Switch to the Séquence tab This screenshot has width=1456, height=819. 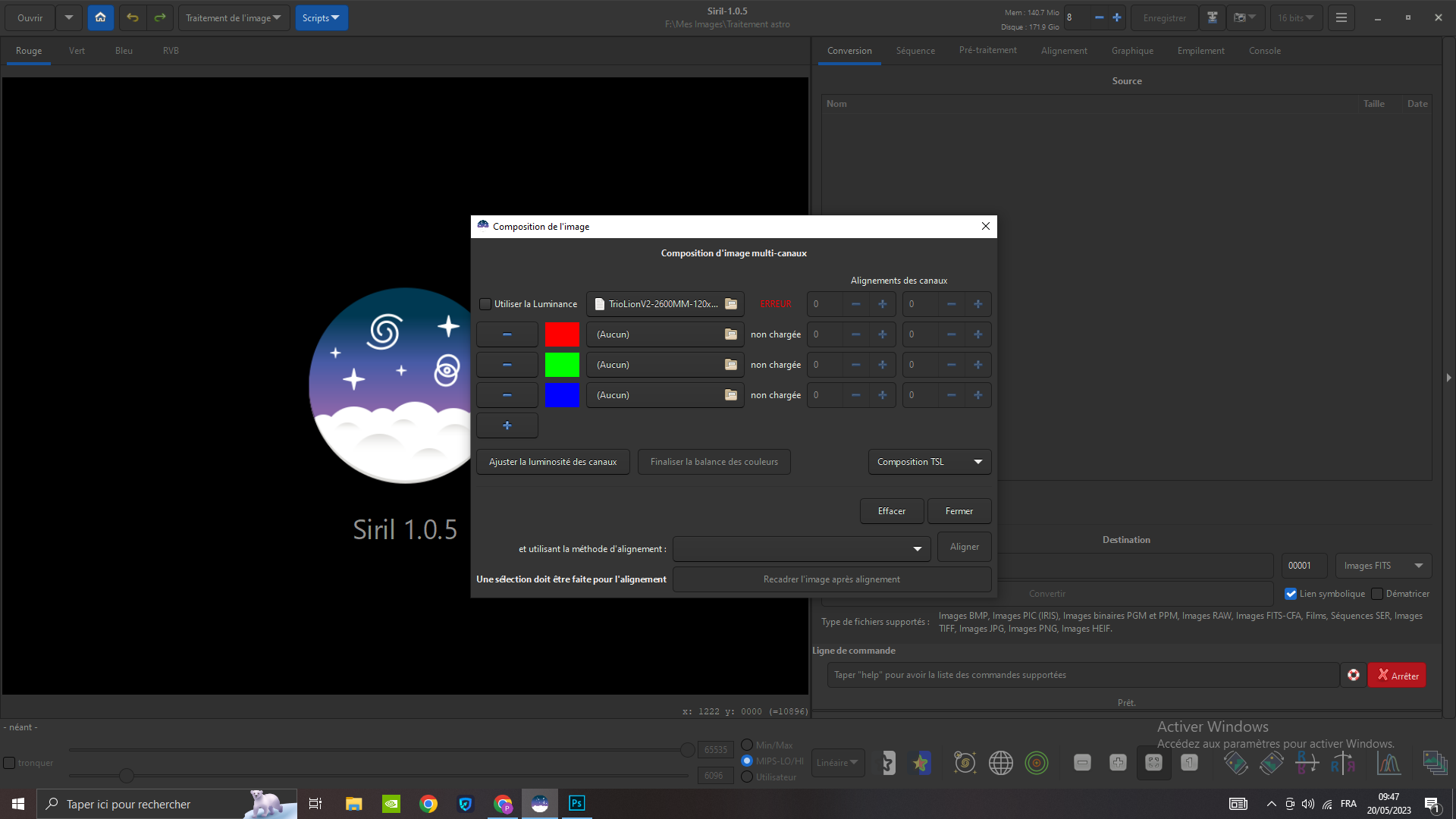tap(915, 51)
